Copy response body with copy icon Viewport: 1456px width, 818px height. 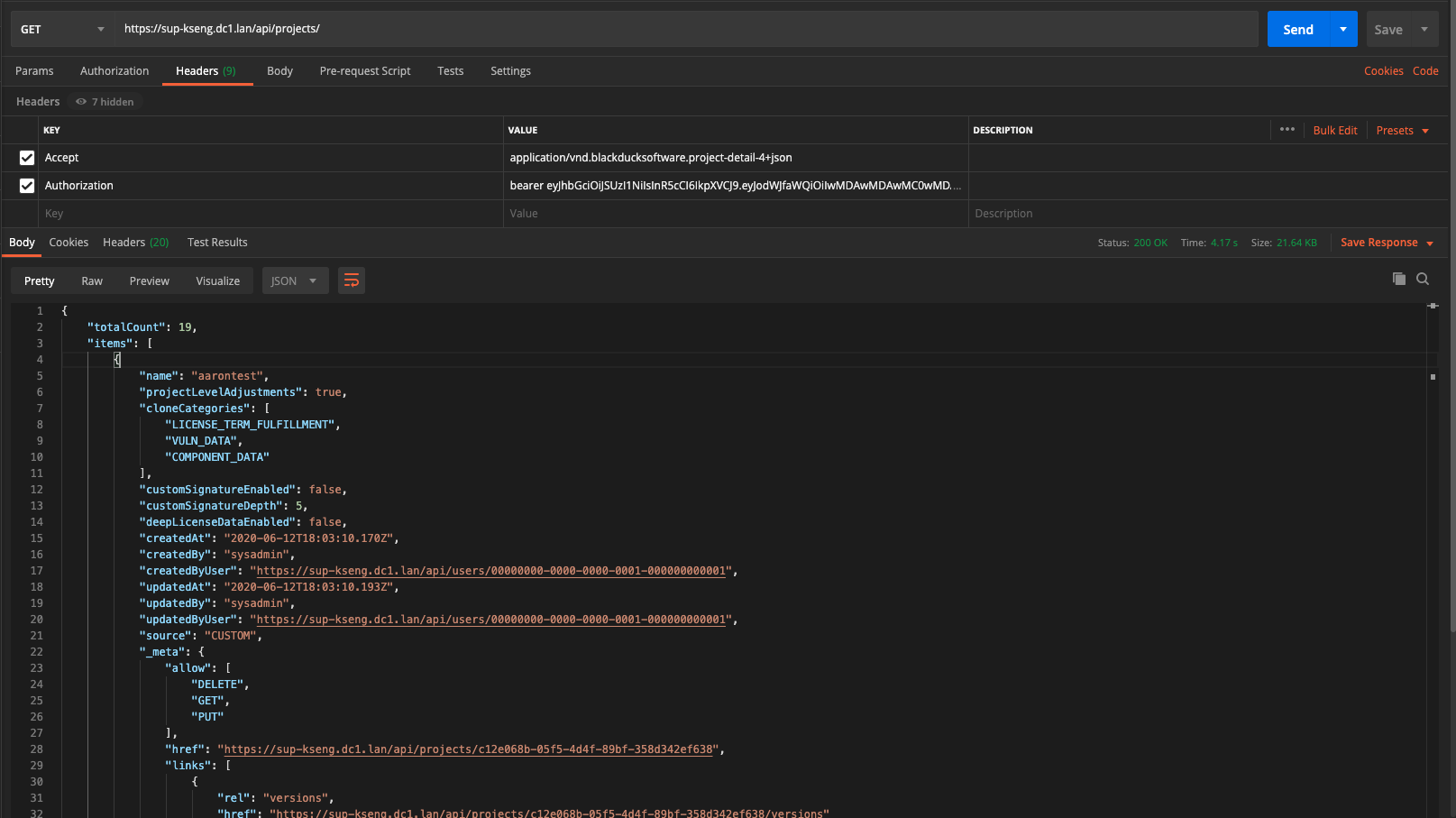click(1399, 279)
